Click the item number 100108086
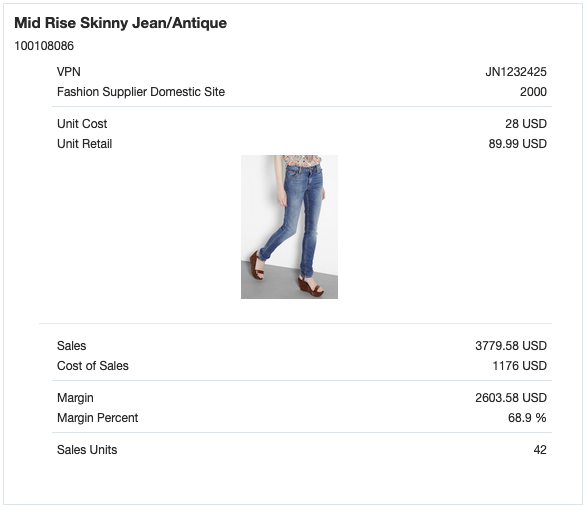 point(44,46)
